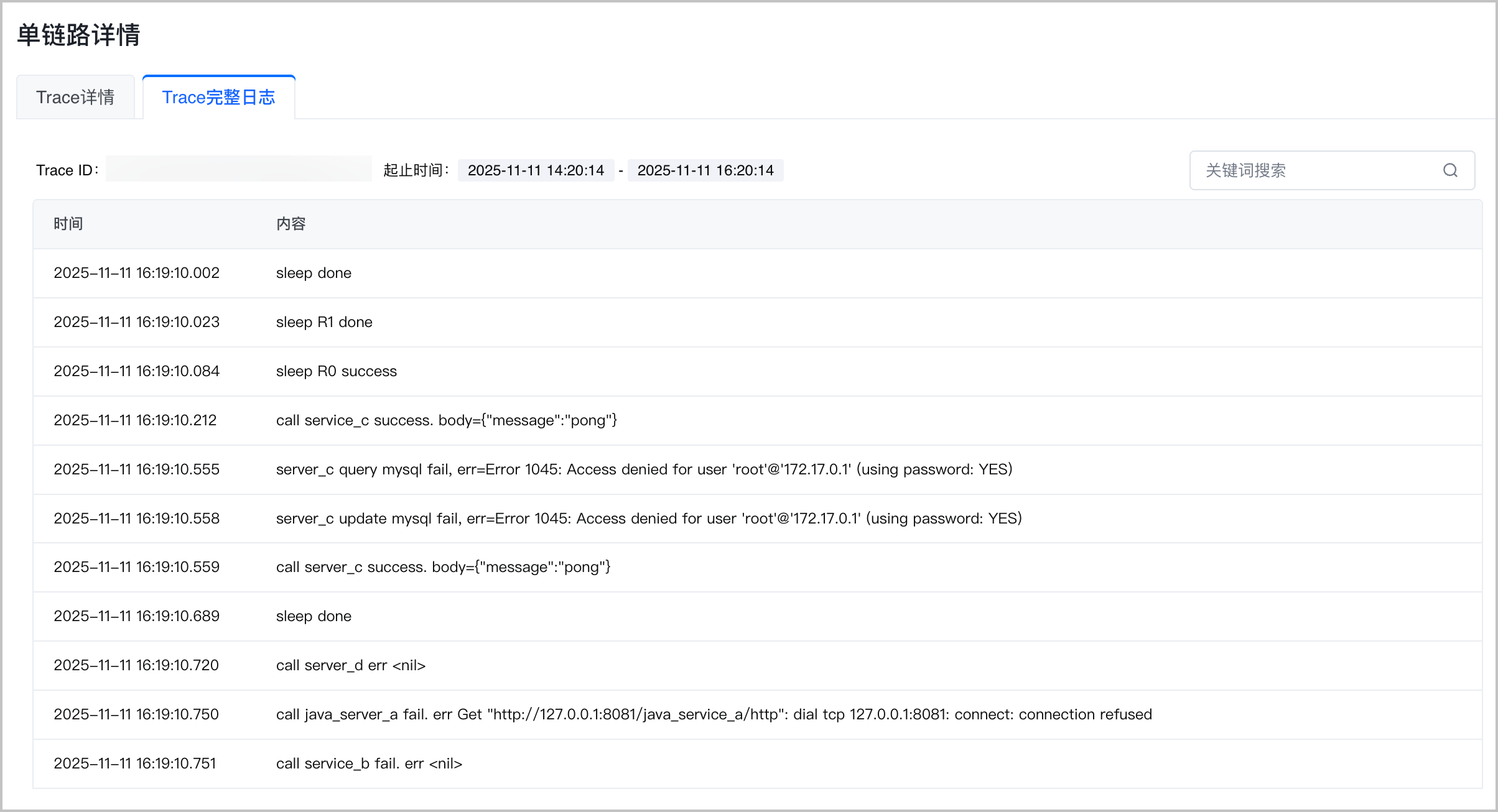This screenshot has height=812, width=1498.
Task: Click the call server_c success log row
Action: point(758,567)
